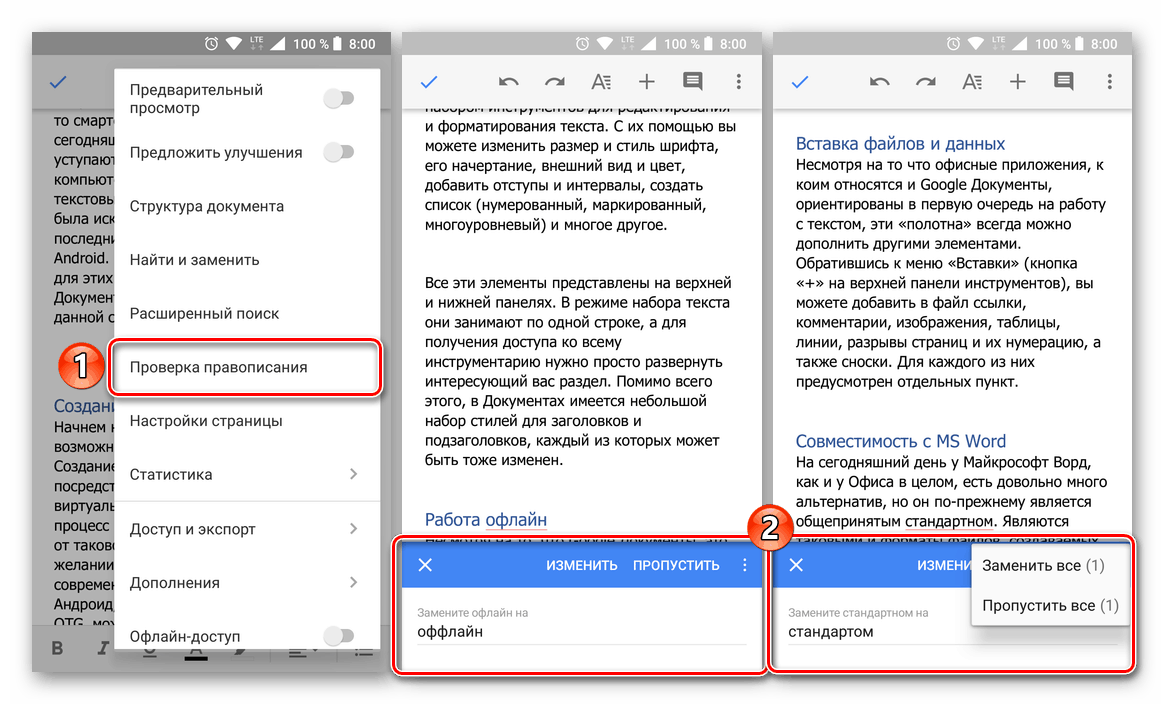
Task: Open text formatting in middle screen
Action: (601, 82)
